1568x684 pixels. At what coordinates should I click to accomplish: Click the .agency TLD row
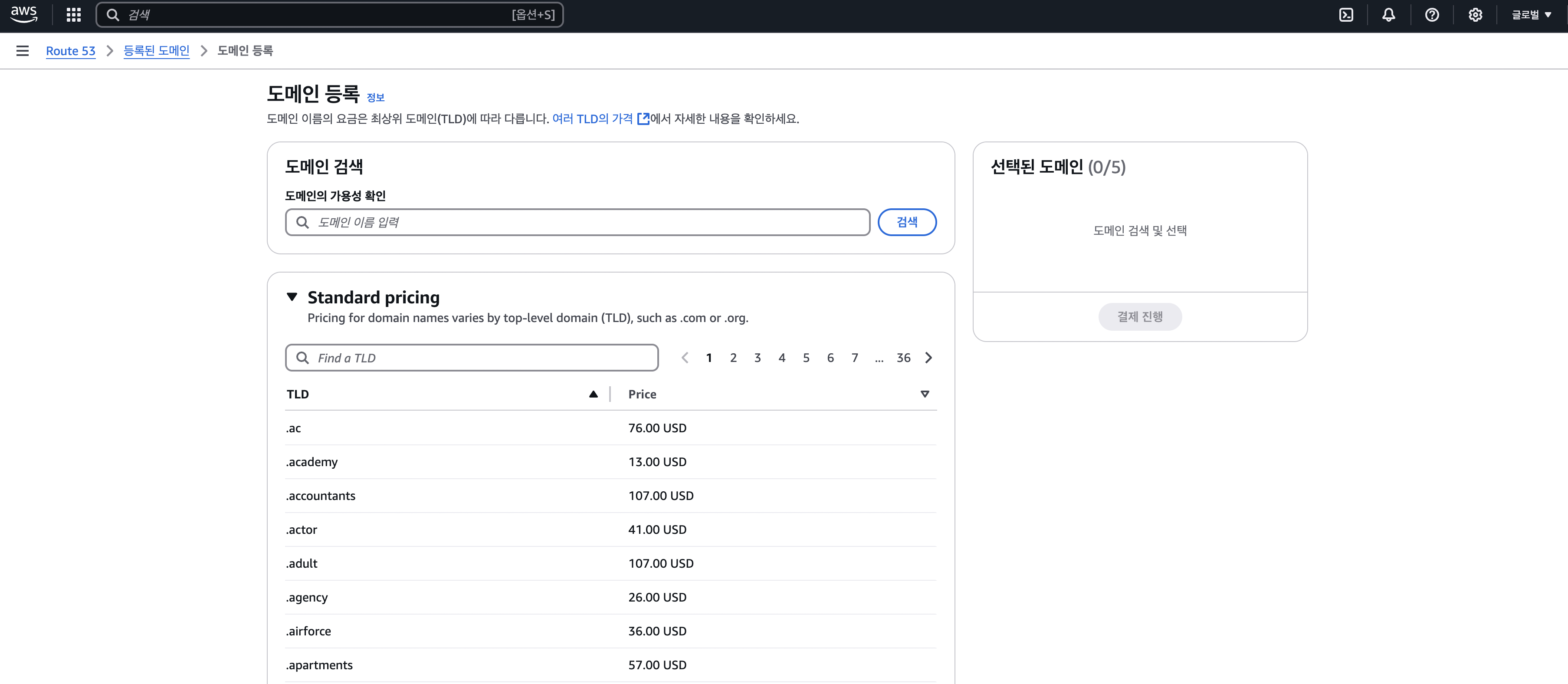[610, 598]
